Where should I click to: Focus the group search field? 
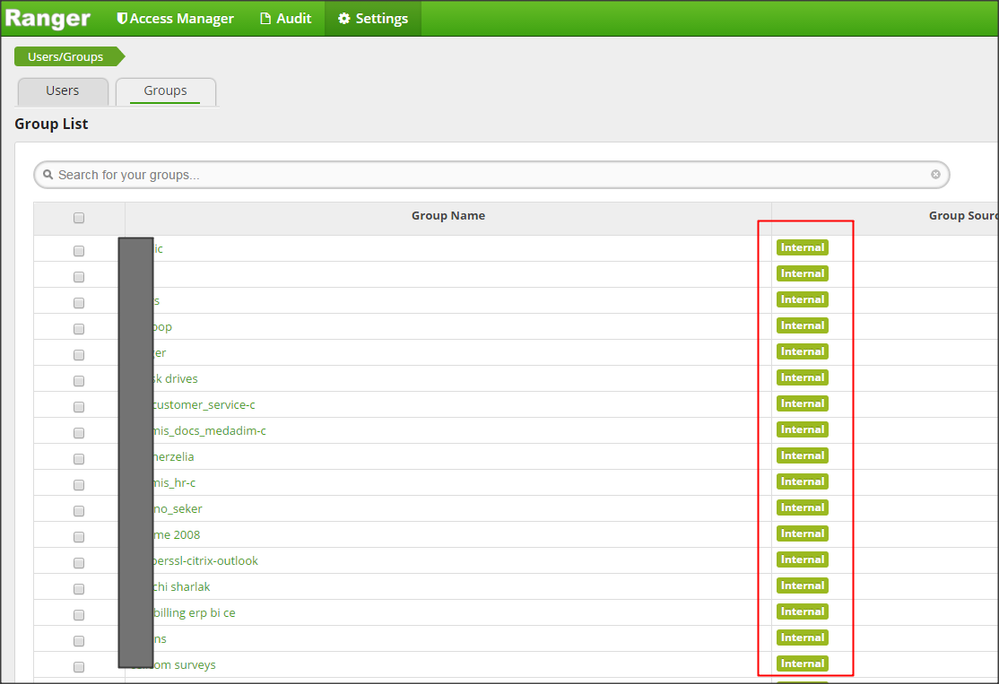(491, 175)
